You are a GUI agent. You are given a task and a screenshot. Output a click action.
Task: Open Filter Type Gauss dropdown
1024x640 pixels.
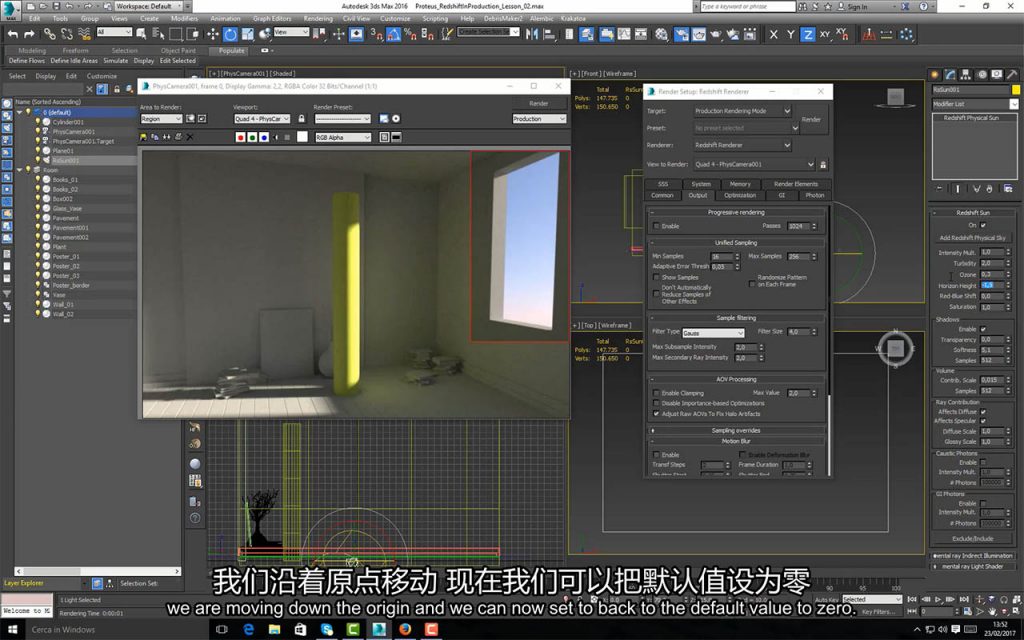click(713, 333)
